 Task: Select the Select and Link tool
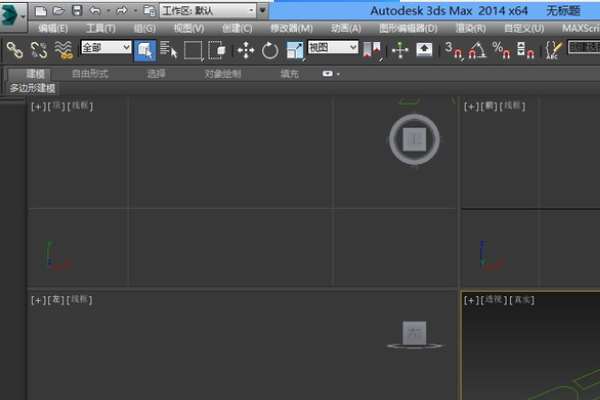15,50
